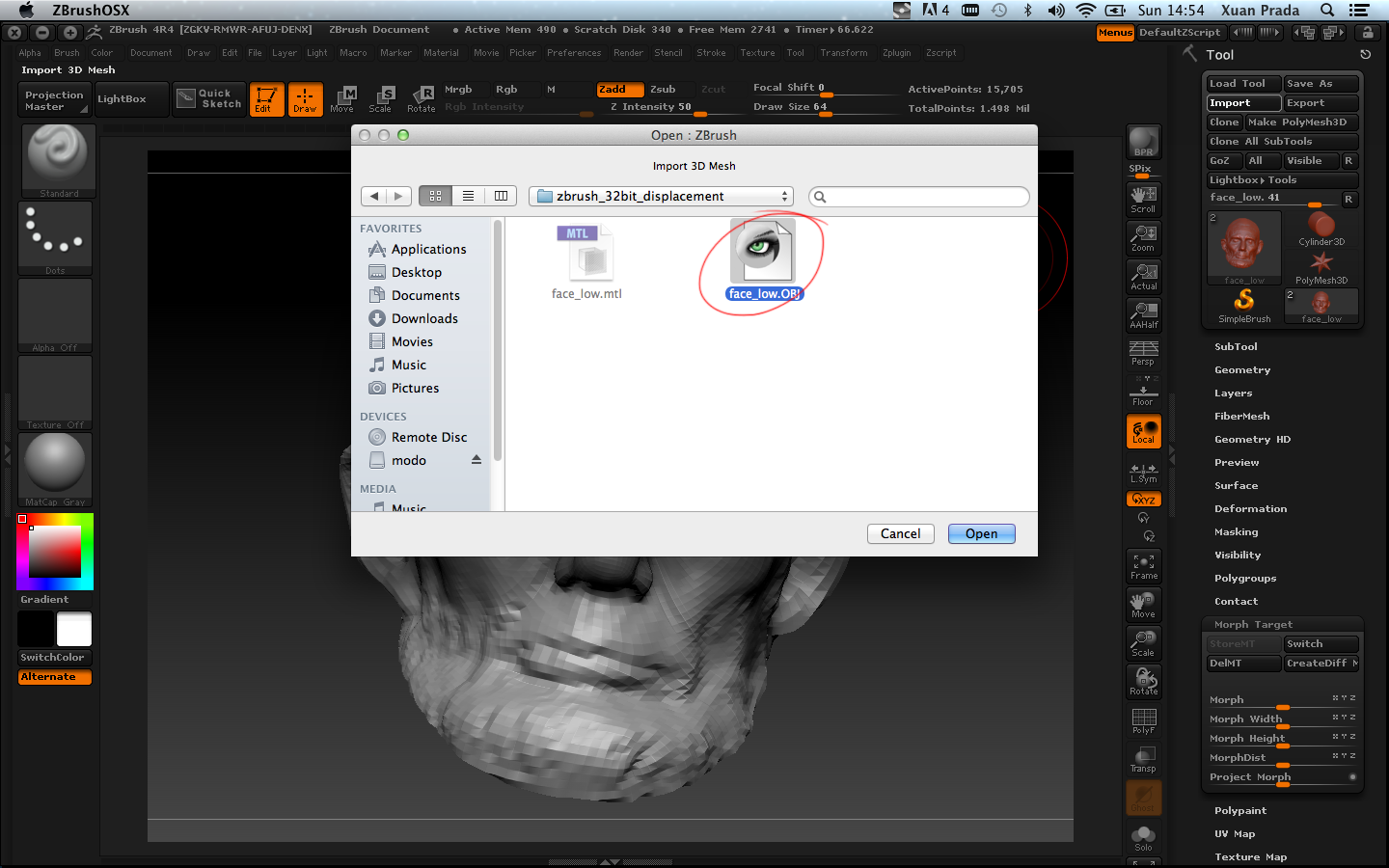Viewport: 1389px width, 868px height.
Task: Expand the Deformation section
Action: tap(1251, 508)
